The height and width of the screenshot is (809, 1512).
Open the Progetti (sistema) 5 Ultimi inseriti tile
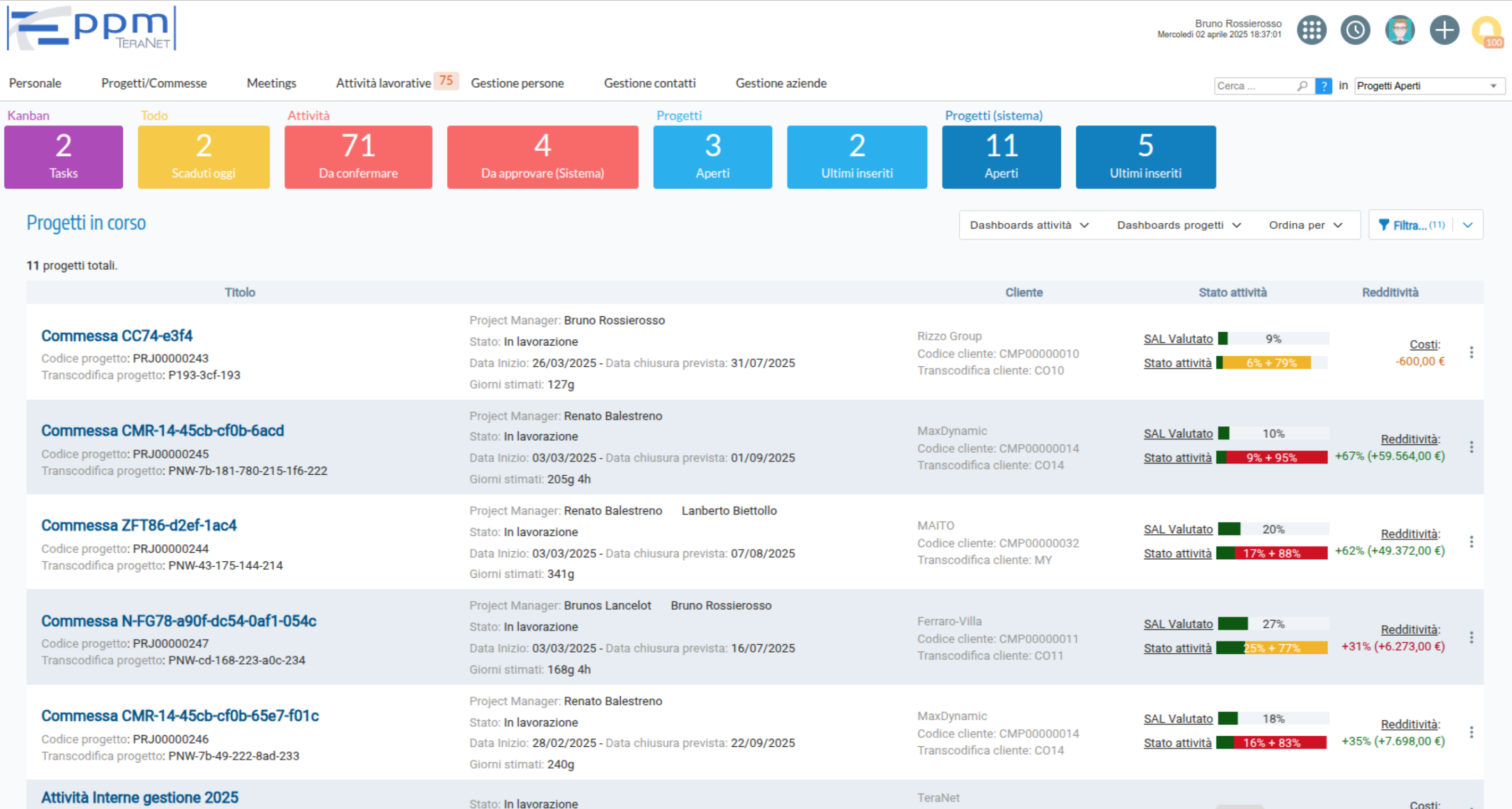pyautogui.click(x=1146, y=157)
